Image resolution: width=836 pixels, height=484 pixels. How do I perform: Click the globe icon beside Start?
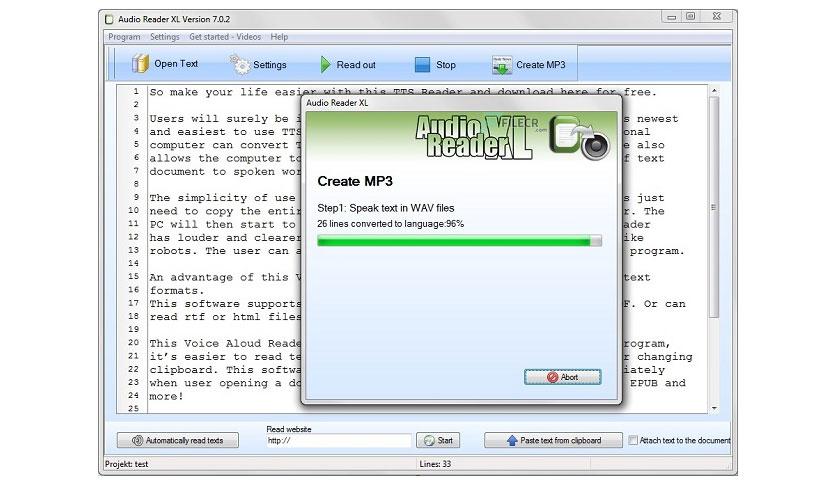429,440
